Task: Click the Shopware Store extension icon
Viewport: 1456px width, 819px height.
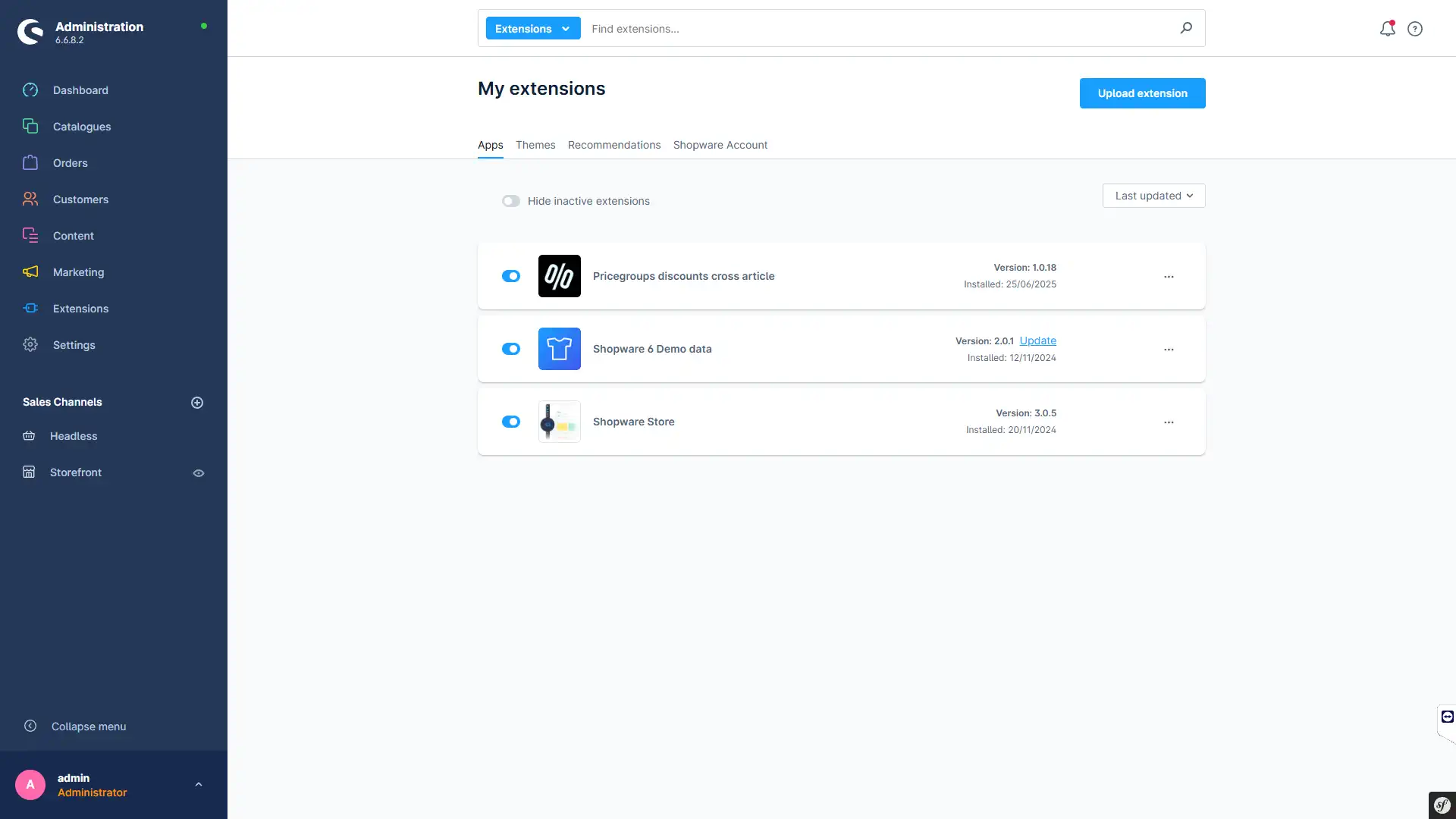Action: 560,422
